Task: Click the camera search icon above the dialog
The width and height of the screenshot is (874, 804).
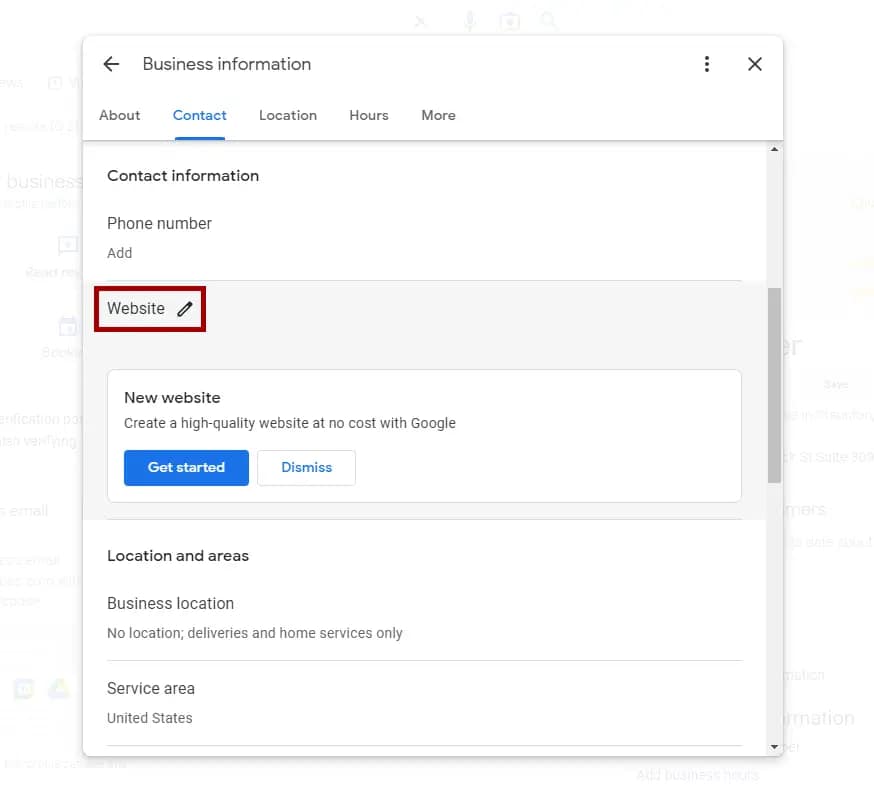Action: pyautogui.click(x=510, y=20)
